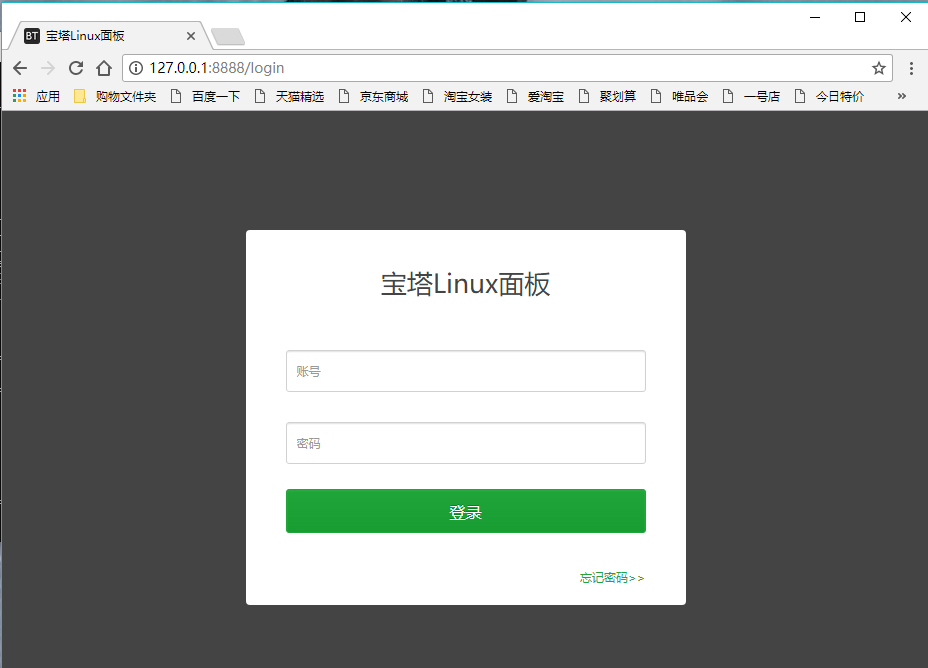
Task: Close the 宝塔Linux面板 tab
Action: [191, 36]
